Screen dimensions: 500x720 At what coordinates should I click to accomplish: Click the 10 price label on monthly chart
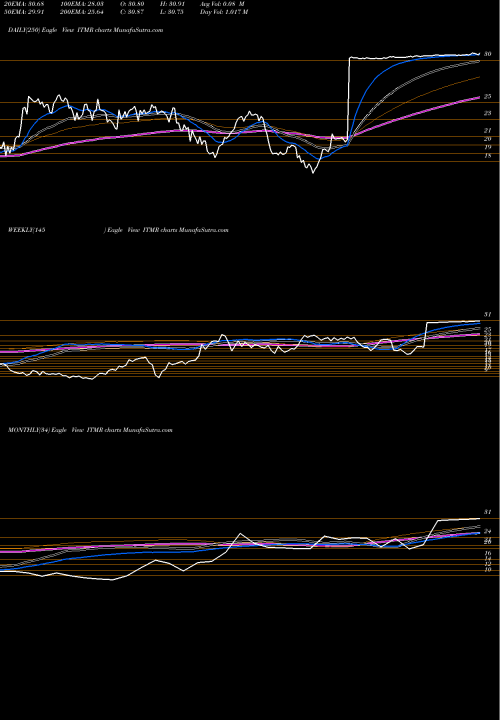coord(488,570)
